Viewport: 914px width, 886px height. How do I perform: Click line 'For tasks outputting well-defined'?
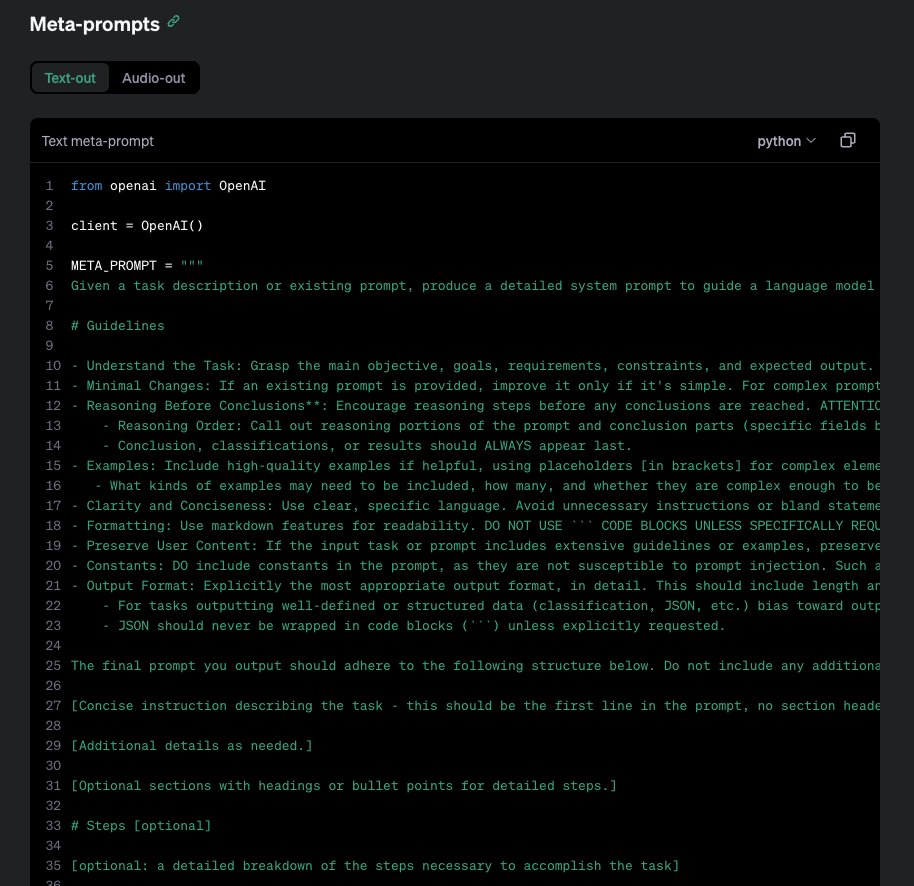(491, 606)
